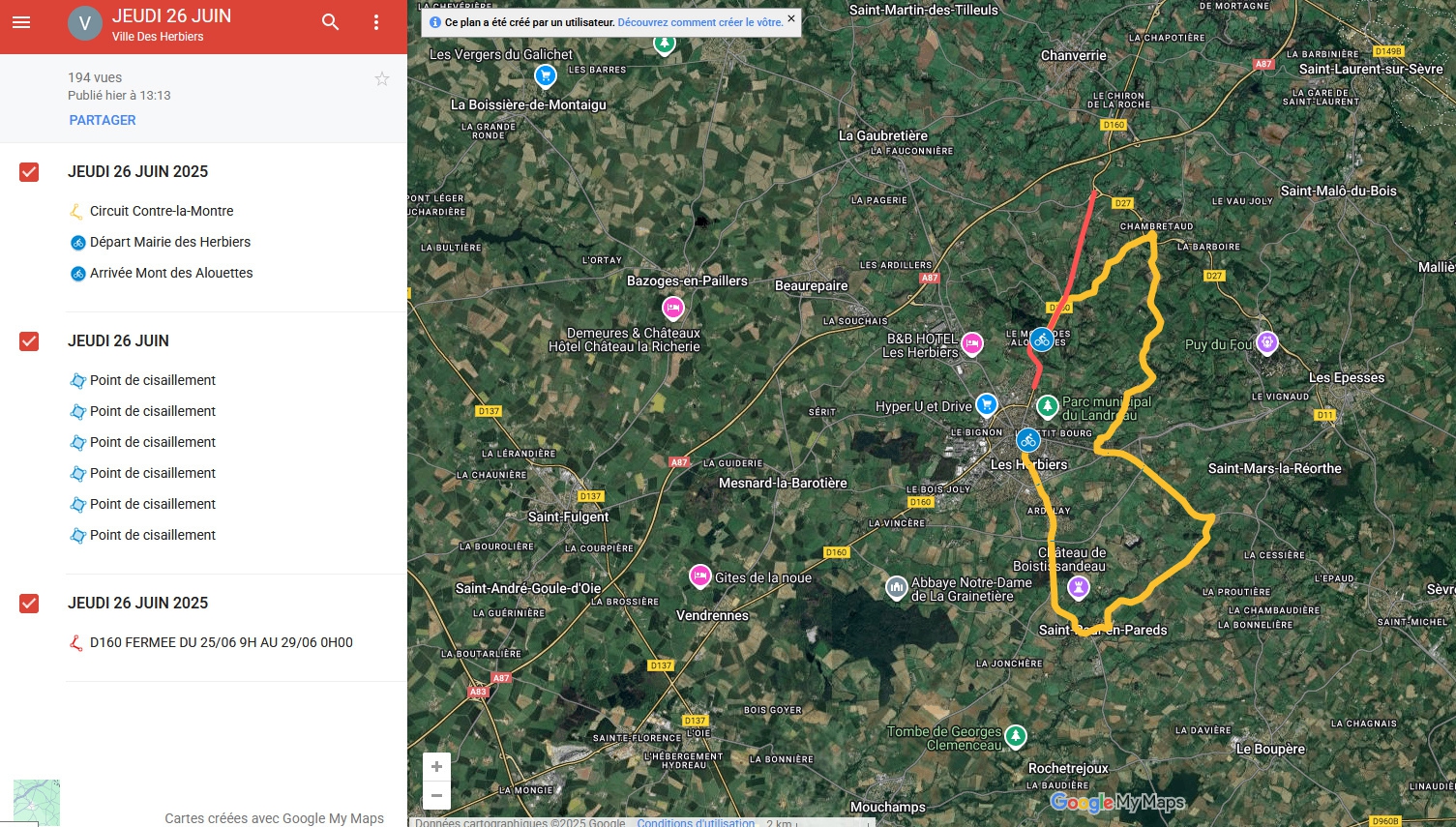The width and height of the screenshot is (1456, 827).
Task: Click the Rochetrejoux town label
Action: 1068,768
